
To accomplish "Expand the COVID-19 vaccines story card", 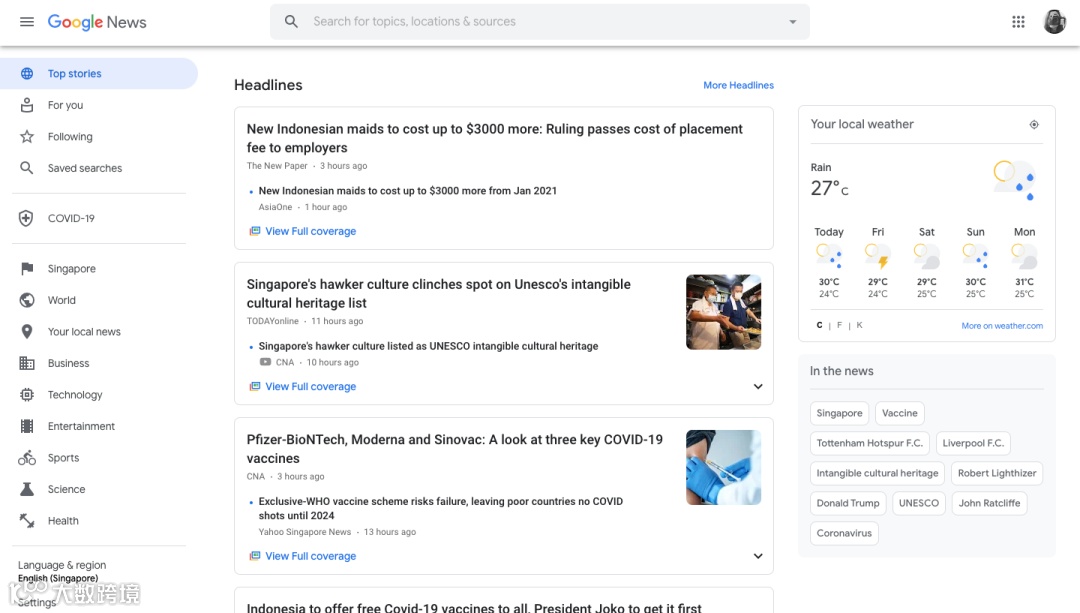I will [758, 556].
